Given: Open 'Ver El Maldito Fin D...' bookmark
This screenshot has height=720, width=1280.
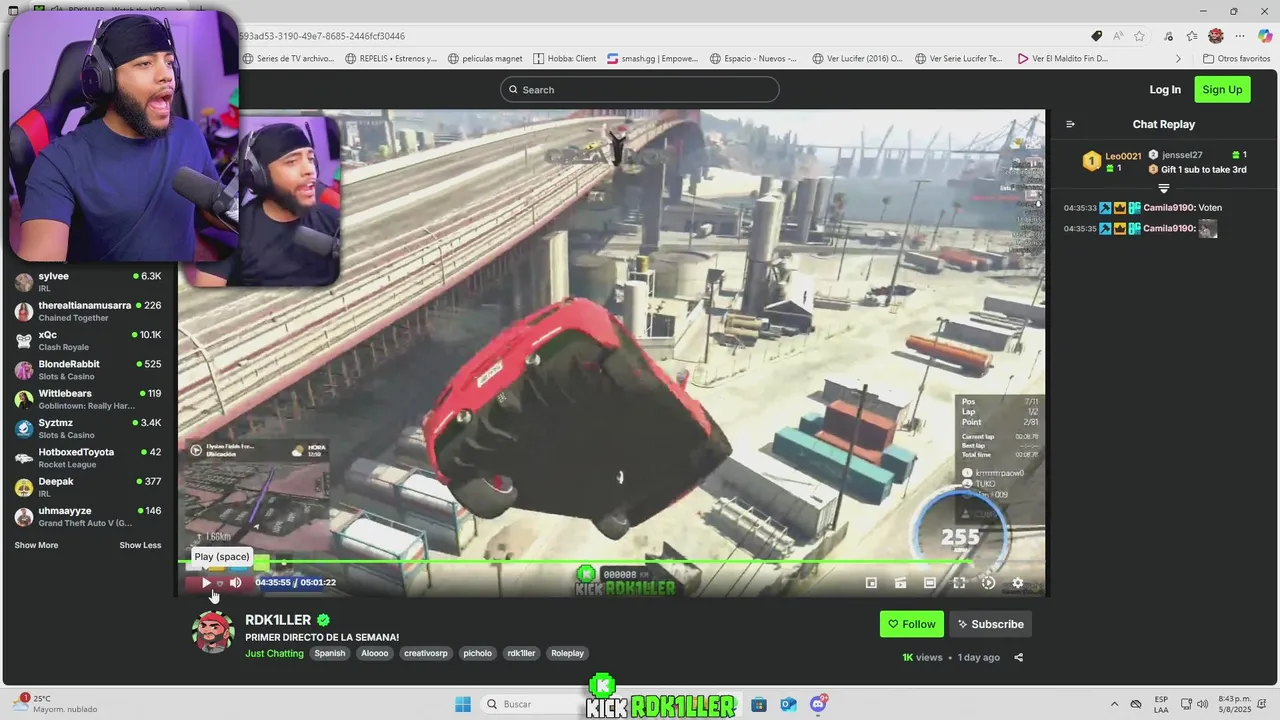Looking at the screenshot, I should [x=1063, y=59].
